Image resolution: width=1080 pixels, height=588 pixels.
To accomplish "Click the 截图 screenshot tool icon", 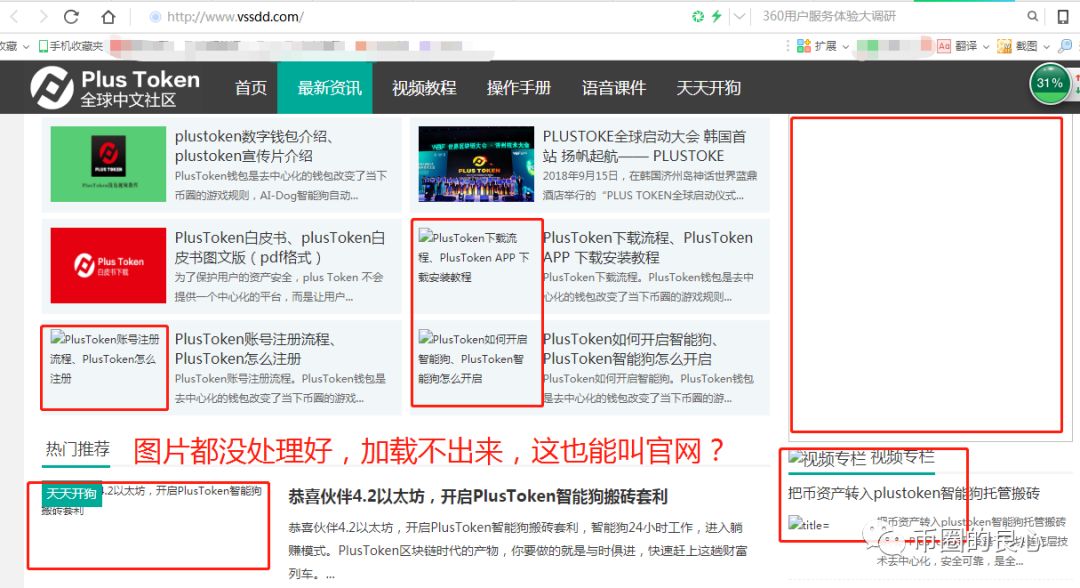I will (x=1004, y=46).
